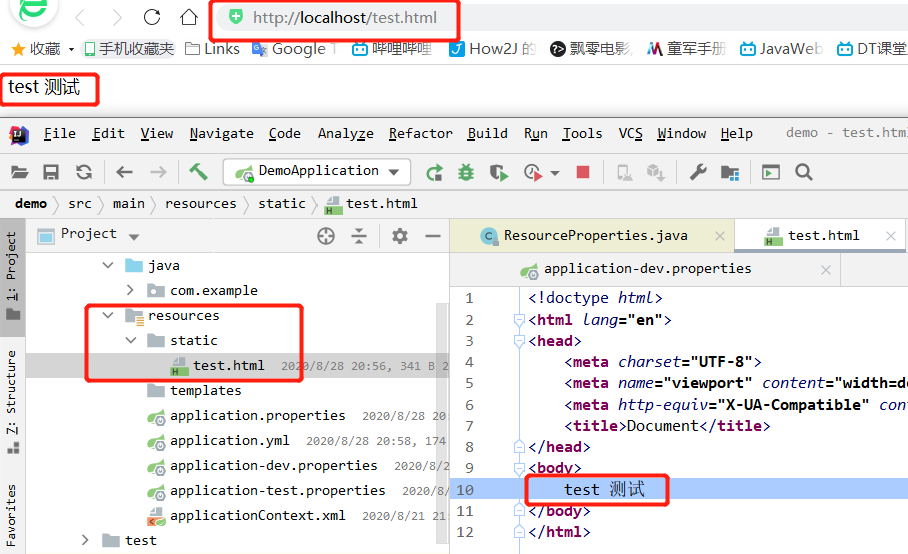Open the Refactor menu
This screenshot has height=554, width=908.
point(420,134)
